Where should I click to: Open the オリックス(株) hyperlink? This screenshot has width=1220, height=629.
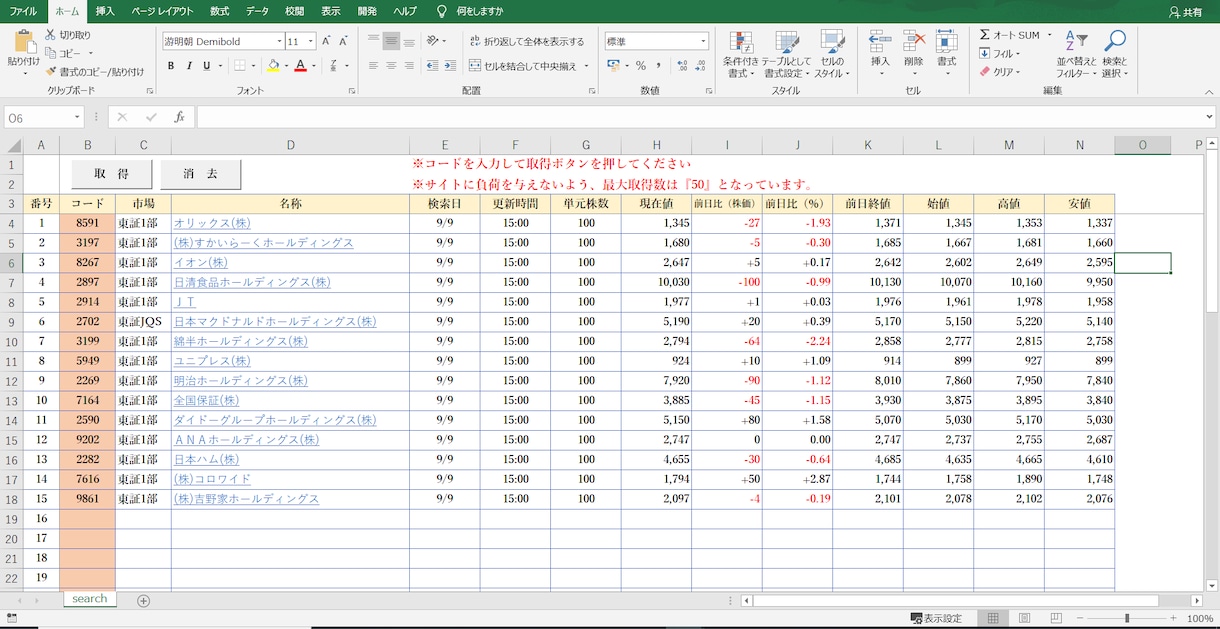tap(212, 223)
